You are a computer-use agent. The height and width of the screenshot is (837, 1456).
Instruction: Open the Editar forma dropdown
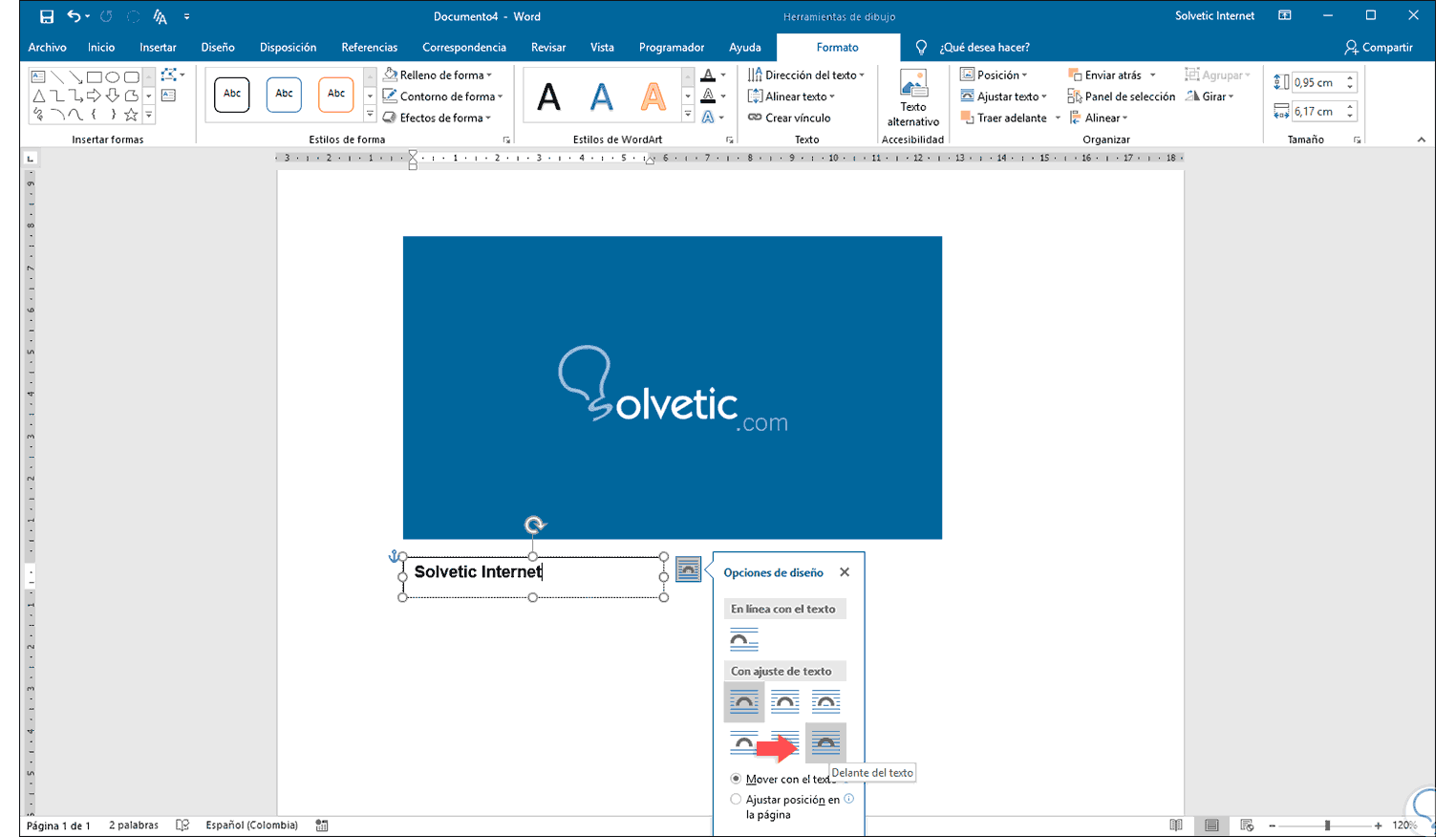(x=174, y=75)
